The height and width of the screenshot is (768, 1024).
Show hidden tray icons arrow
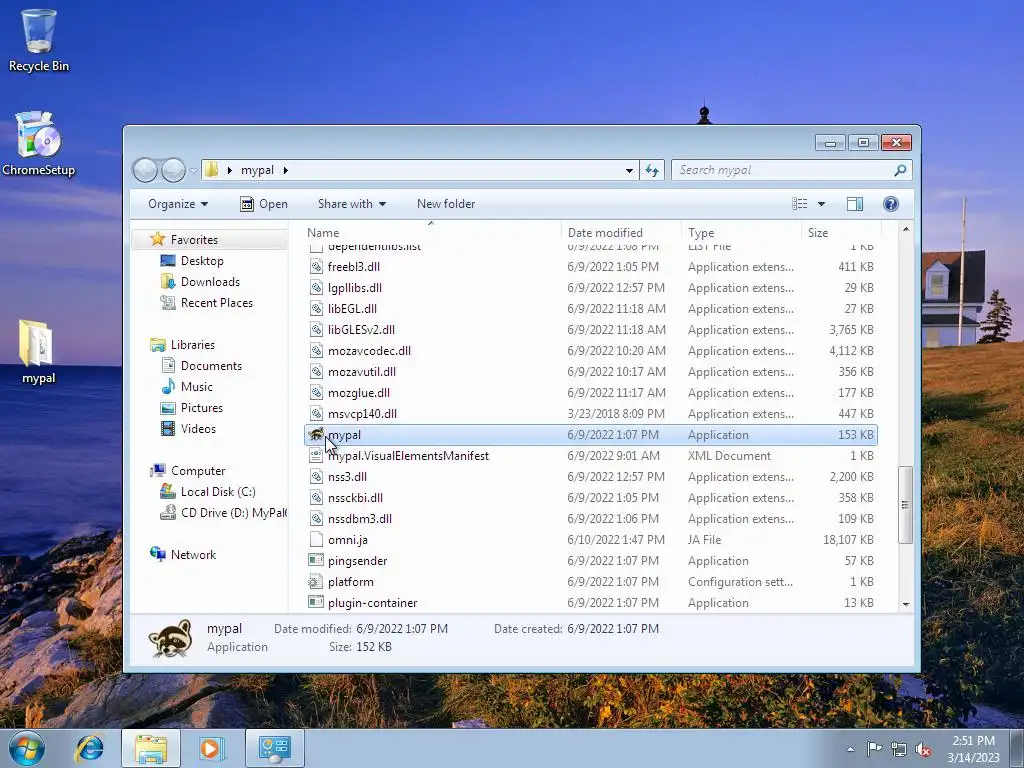click(850, 749)
